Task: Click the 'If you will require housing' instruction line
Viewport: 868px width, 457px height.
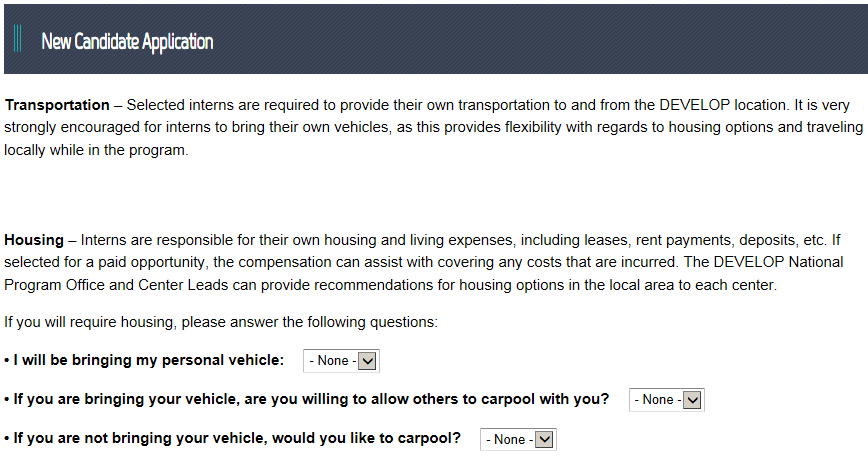Action: (x=221, y=323)
